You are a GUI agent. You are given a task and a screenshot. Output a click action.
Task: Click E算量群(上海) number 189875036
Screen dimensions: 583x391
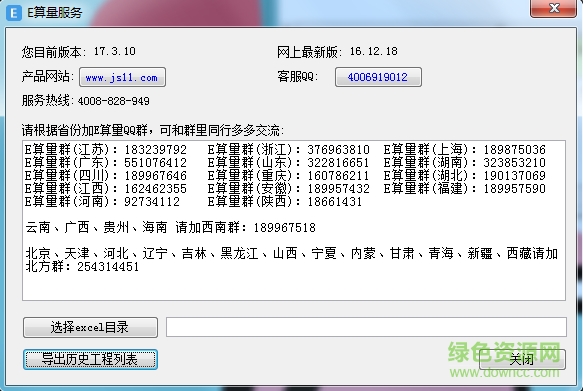(x=515, y=150)
